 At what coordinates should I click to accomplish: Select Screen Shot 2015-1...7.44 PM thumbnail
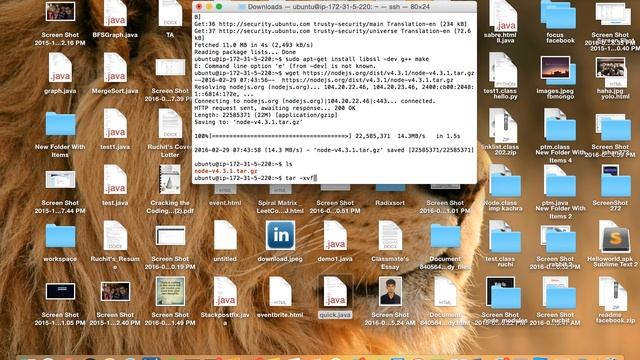(x=60, y=180)
